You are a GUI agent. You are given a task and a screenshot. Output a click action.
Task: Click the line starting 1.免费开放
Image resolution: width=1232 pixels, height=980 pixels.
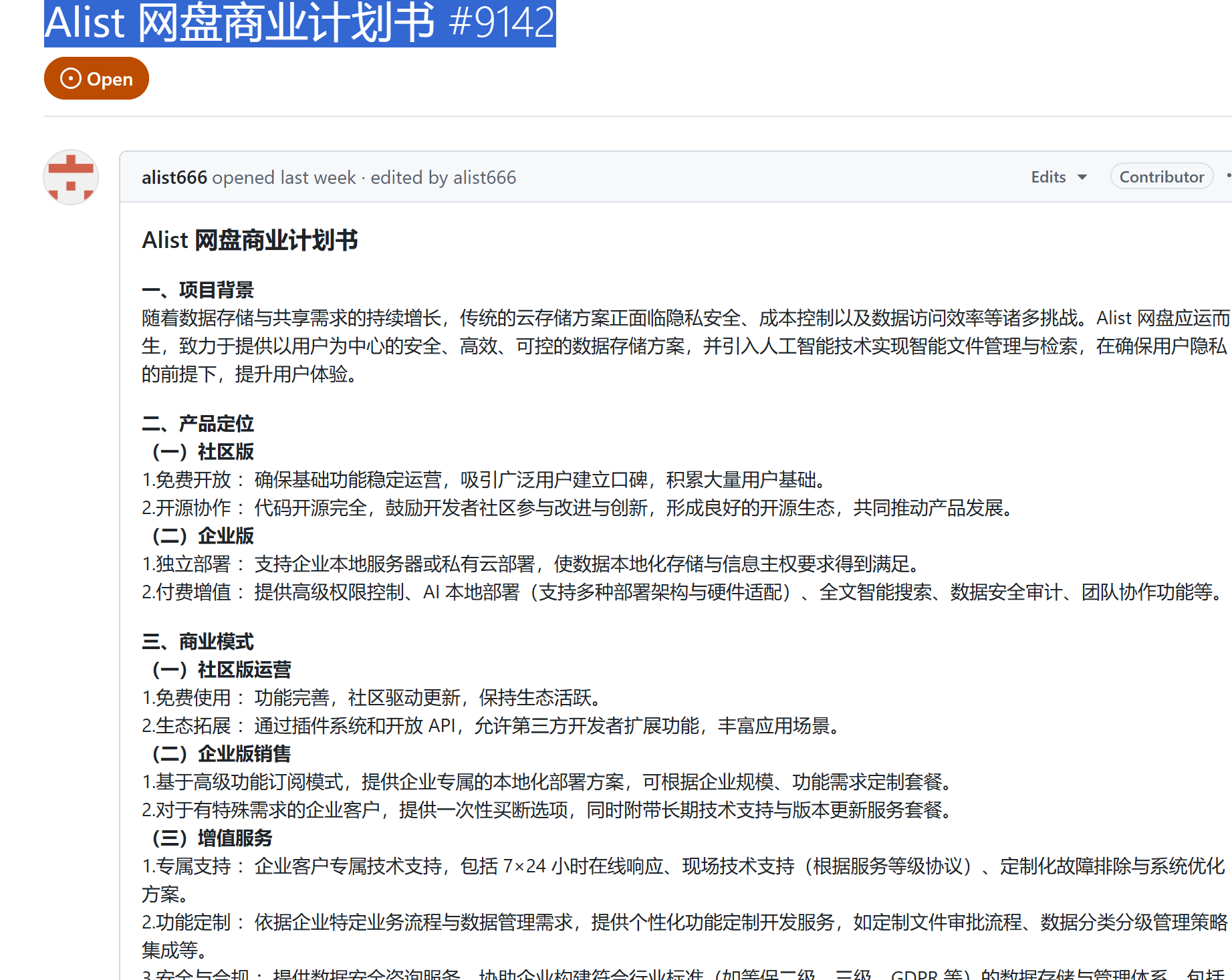486,479
